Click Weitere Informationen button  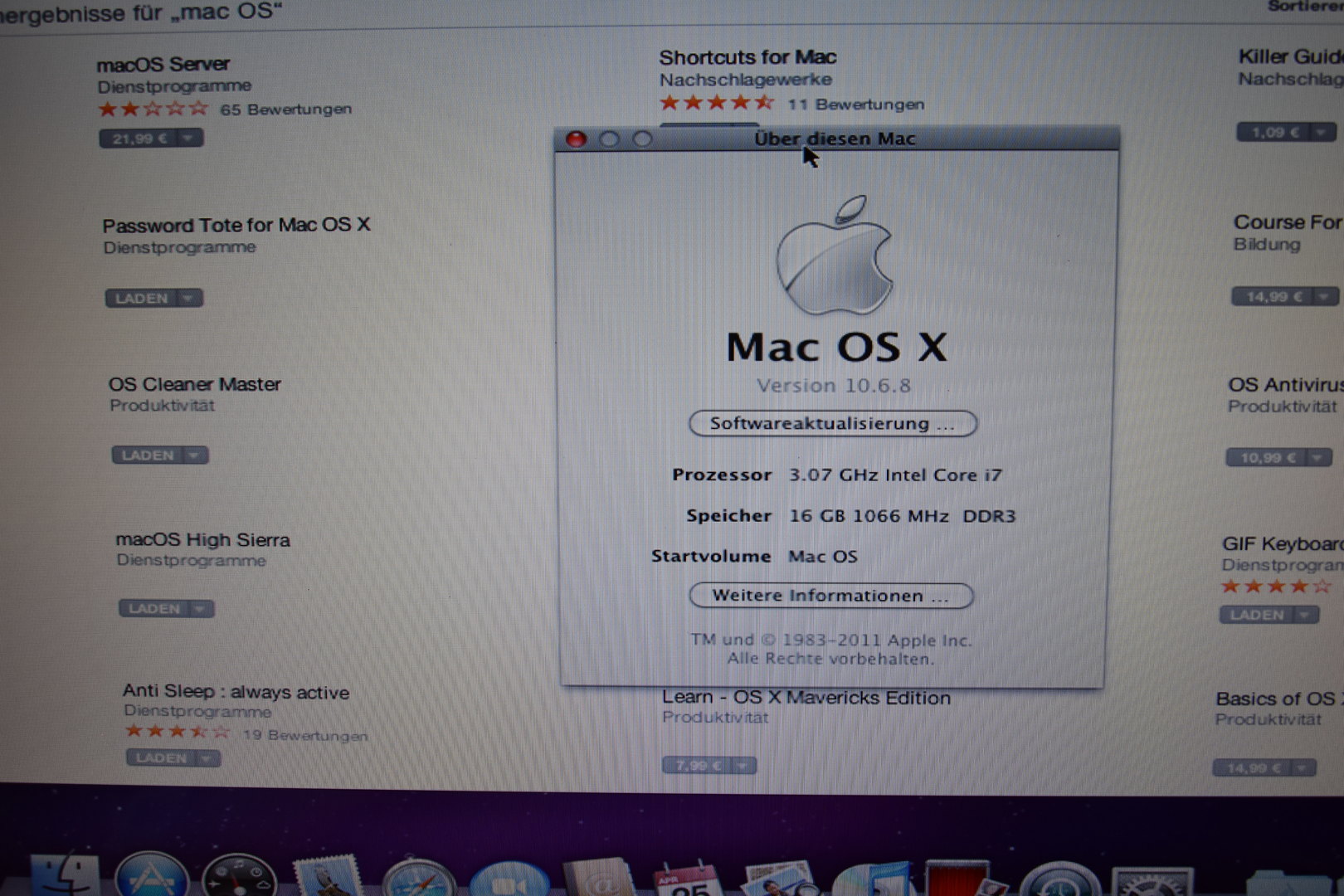tap(831, 596)
